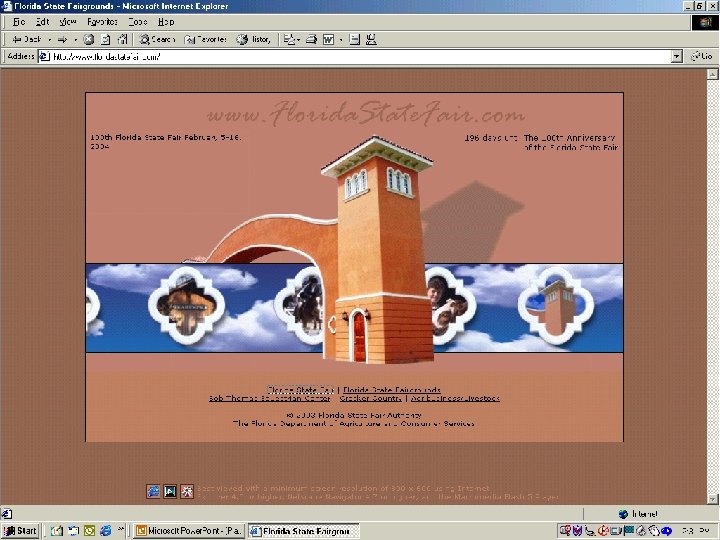This screenshot has height=540, width=720.
Task: Switch to the Microsoft PowerPoint taskbar button
Action: pos(189,531)
